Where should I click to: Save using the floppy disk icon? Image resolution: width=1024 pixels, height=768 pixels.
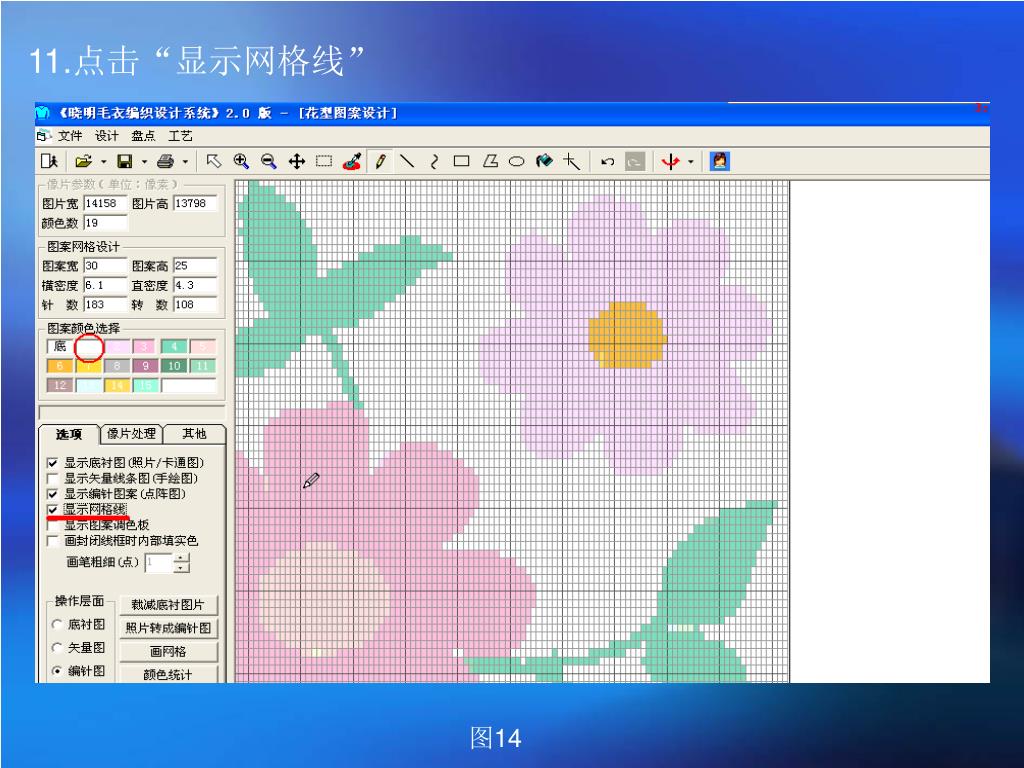pos(125,161)
